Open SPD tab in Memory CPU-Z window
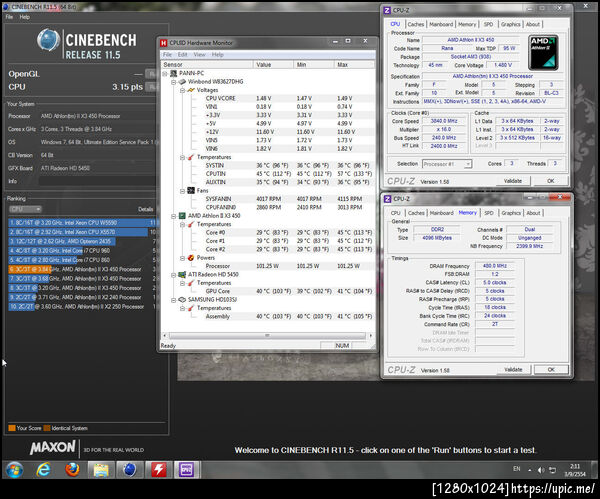This screenshot has height=499, width=600. [x=489, y=213]
